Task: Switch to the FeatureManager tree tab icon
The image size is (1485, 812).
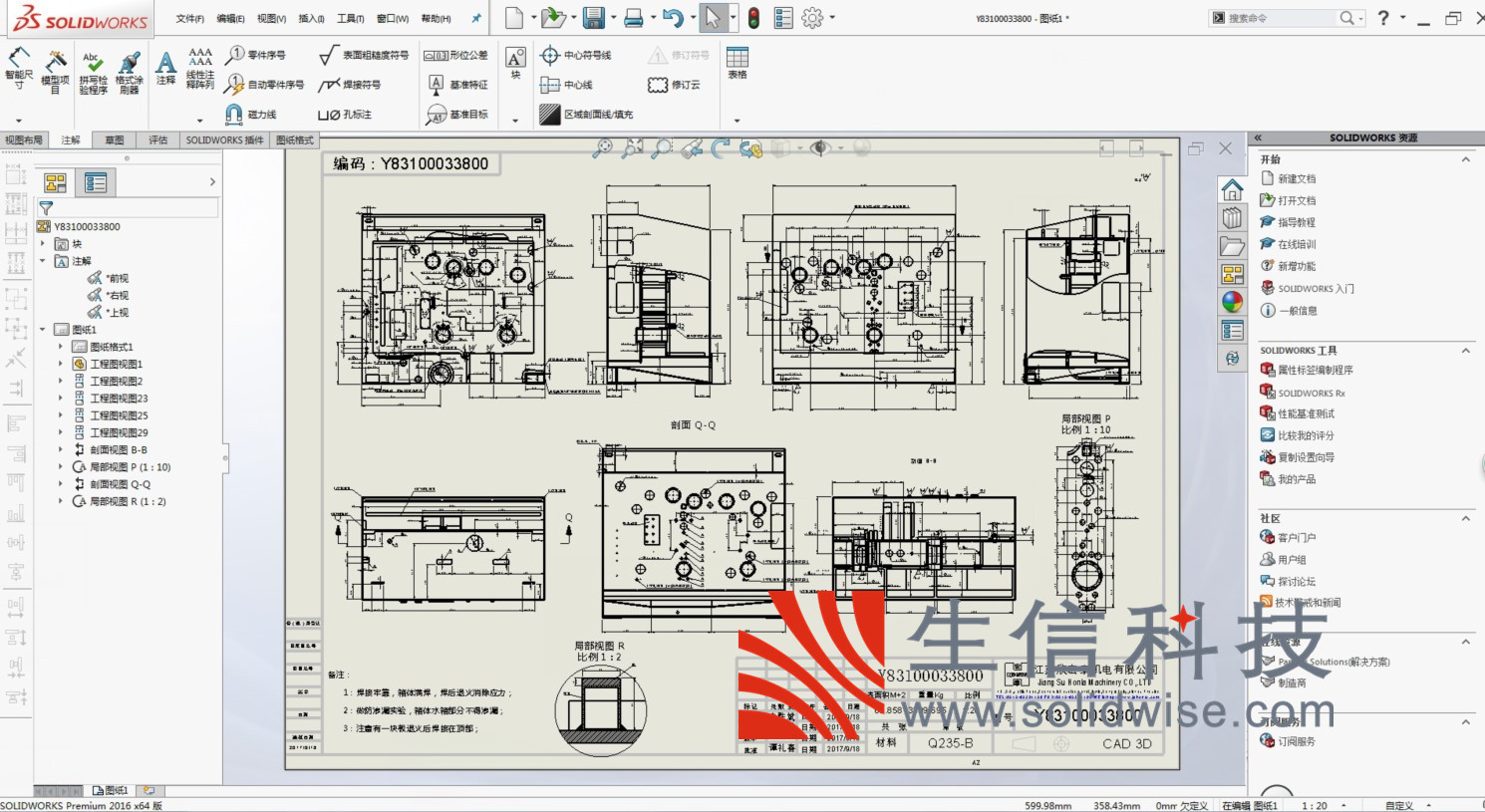Action: (x=55, y=182)
